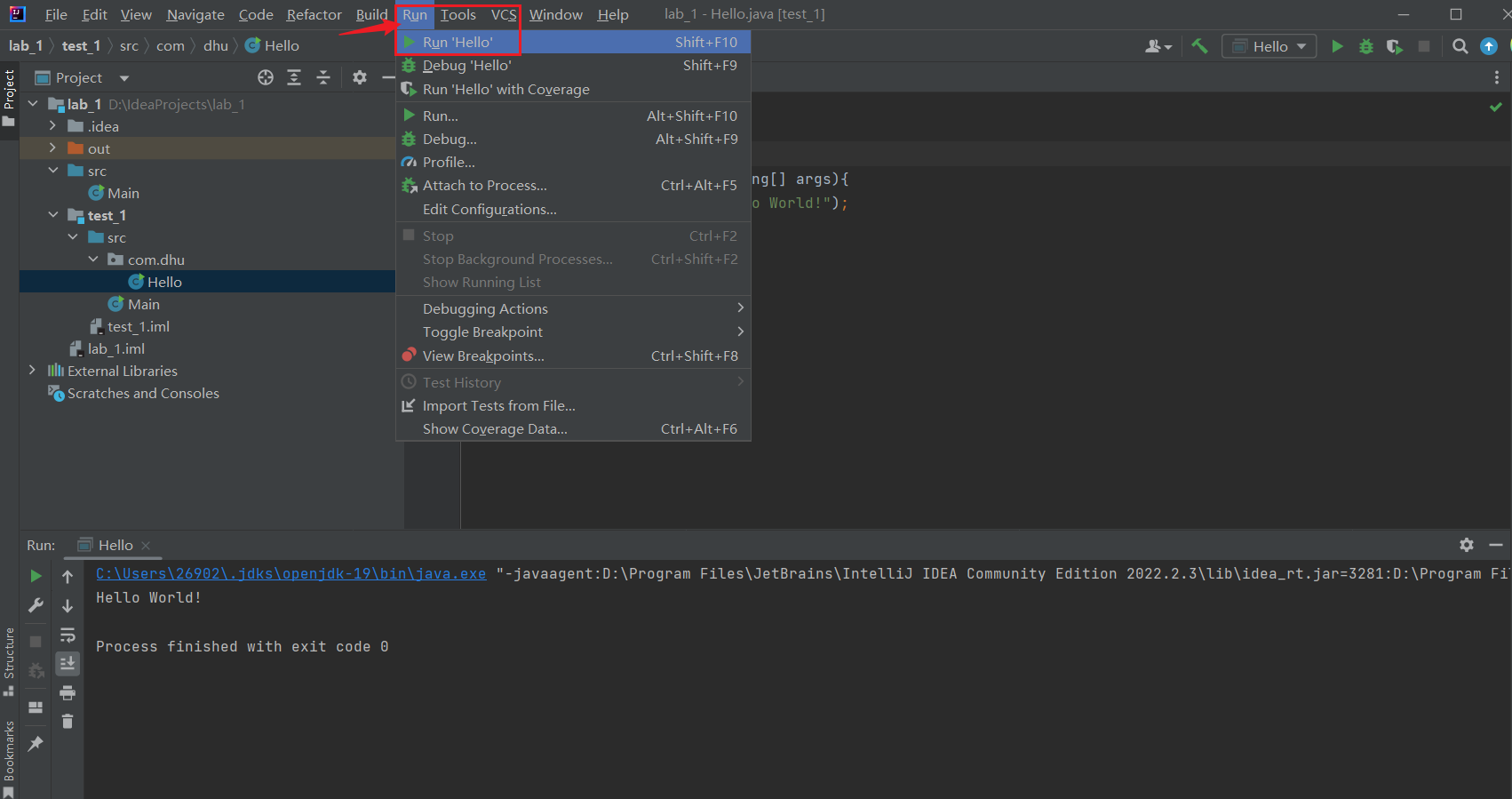Image resolution: width=1512 pixels, height=799 pixels.
Task: Click the Build project hammer icon
Action: pos(1199,46)
